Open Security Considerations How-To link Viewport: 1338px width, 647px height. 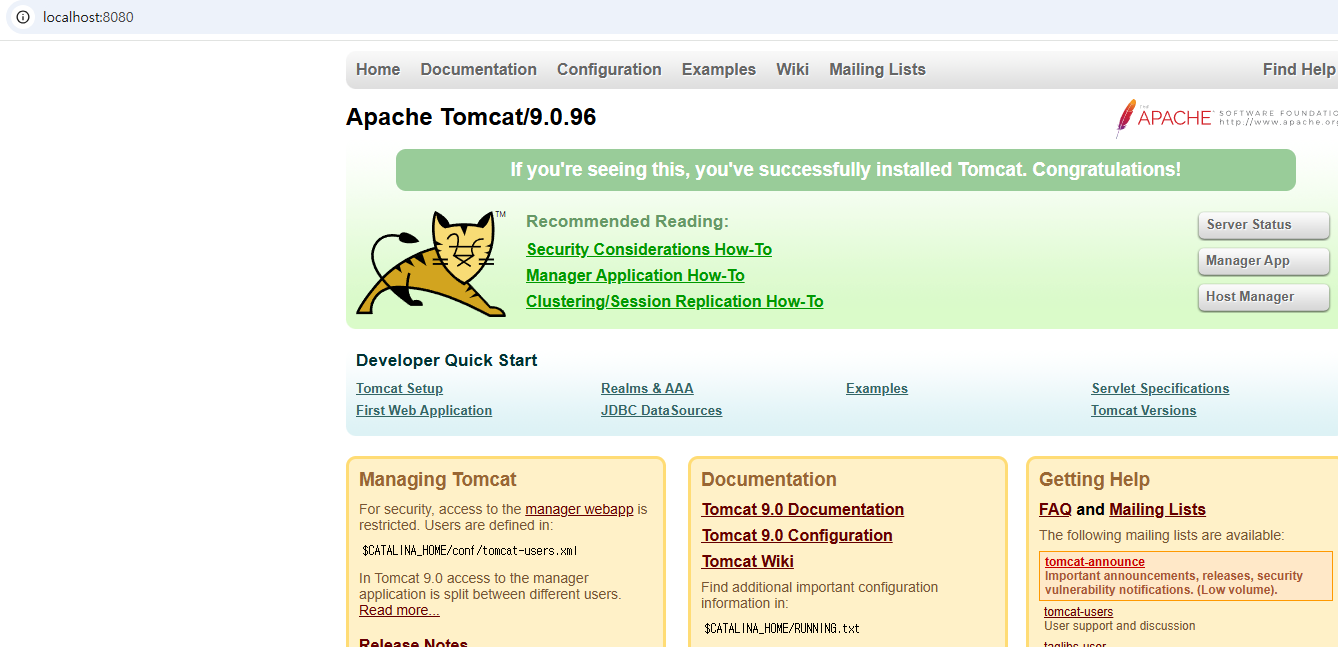coord(649,249)
